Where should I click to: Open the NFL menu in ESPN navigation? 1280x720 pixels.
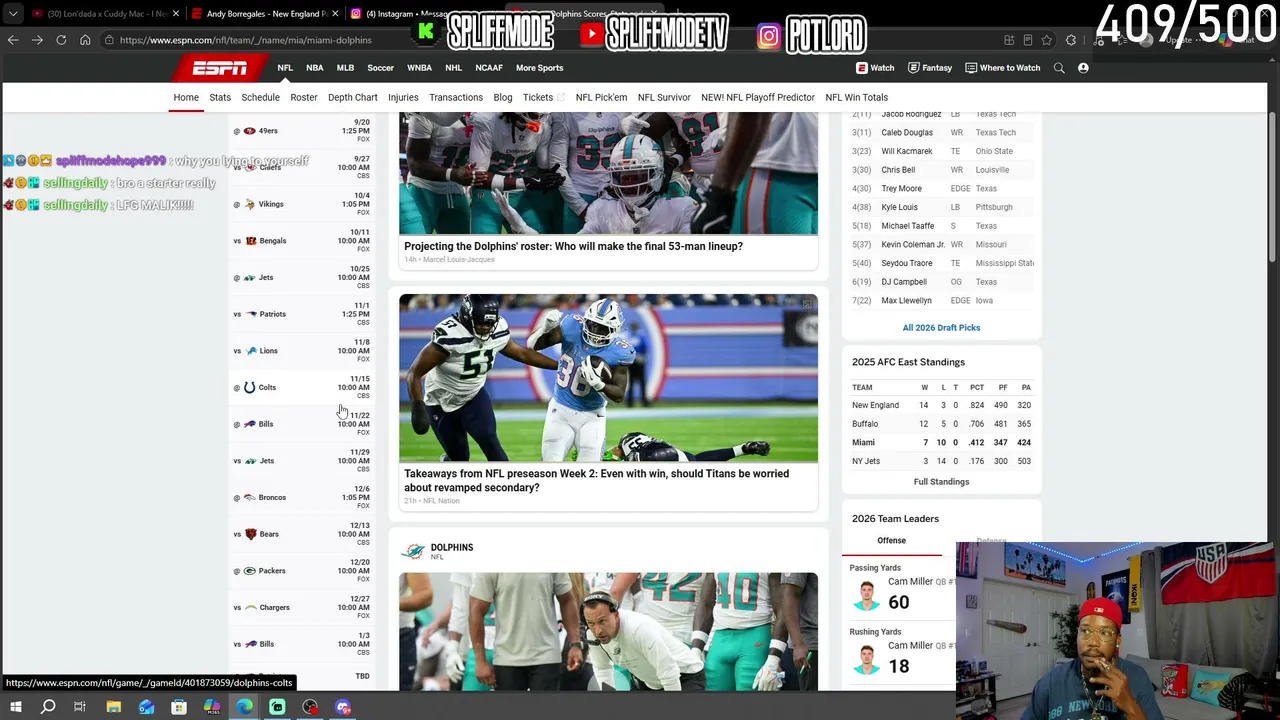click(x=285, y=68)
